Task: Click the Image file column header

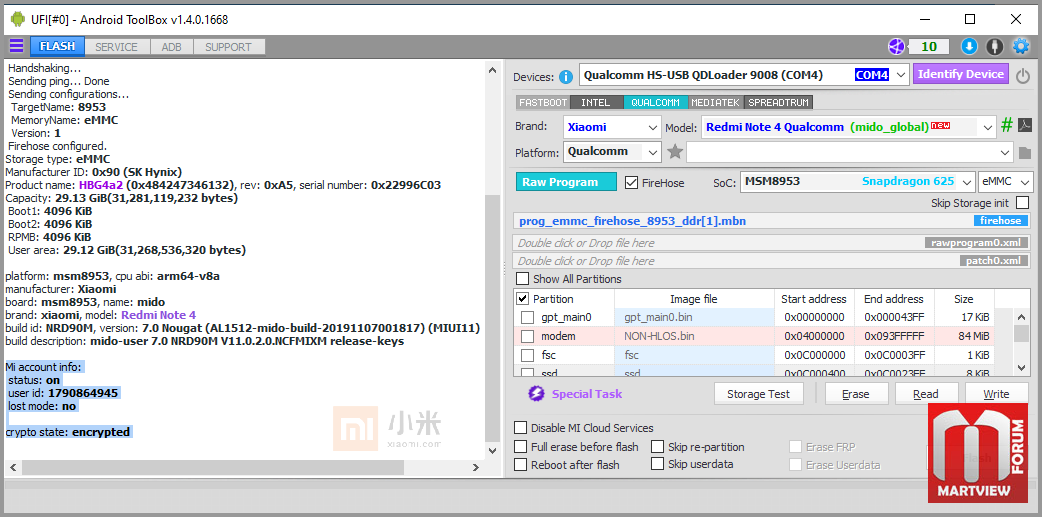Action: [694, 299]
